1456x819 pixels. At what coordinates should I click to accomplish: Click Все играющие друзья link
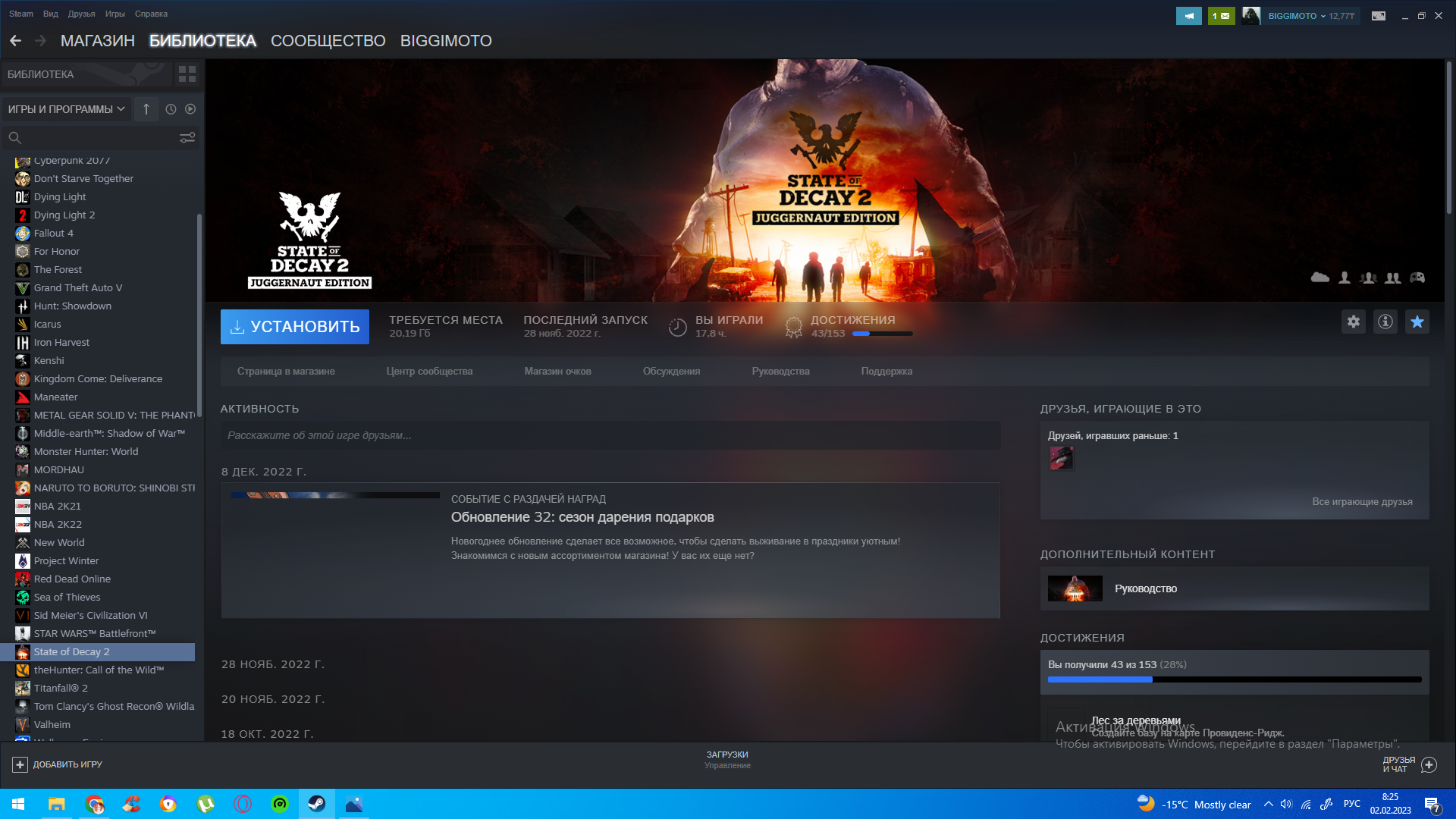click(x=1363, y=502)
